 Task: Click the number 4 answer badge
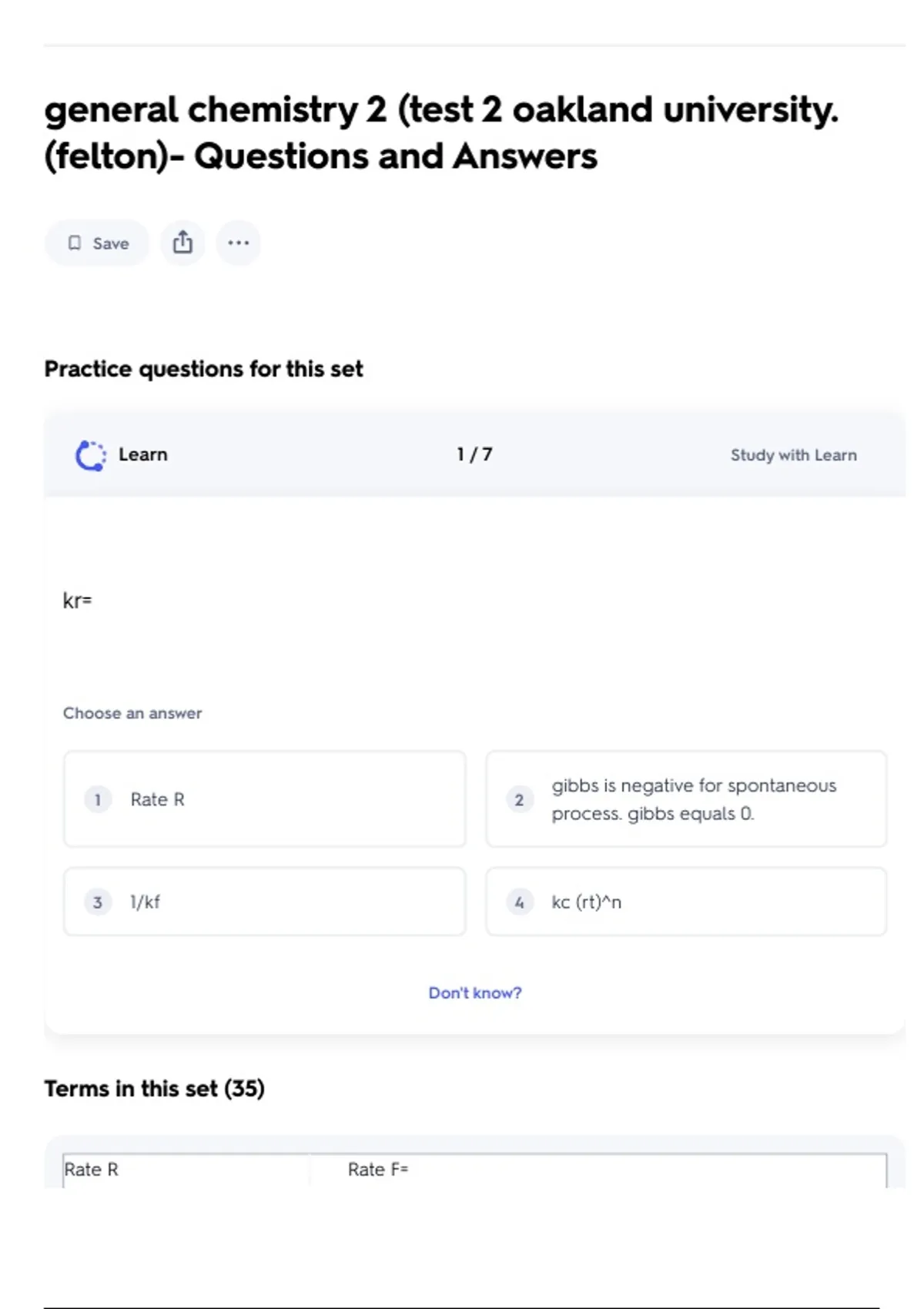click(520, 902)
